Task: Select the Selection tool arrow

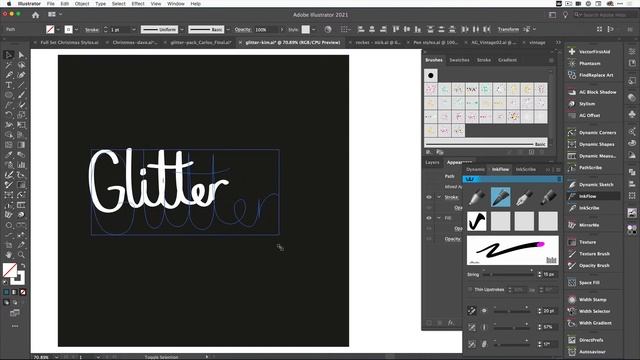Action: [x=9, y=55]
